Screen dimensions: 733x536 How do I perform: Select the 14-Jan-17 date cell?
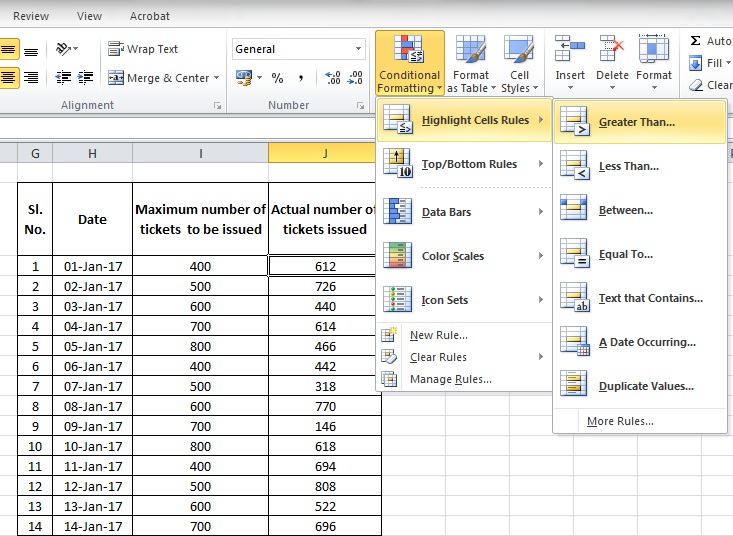(x=93, y=526)
